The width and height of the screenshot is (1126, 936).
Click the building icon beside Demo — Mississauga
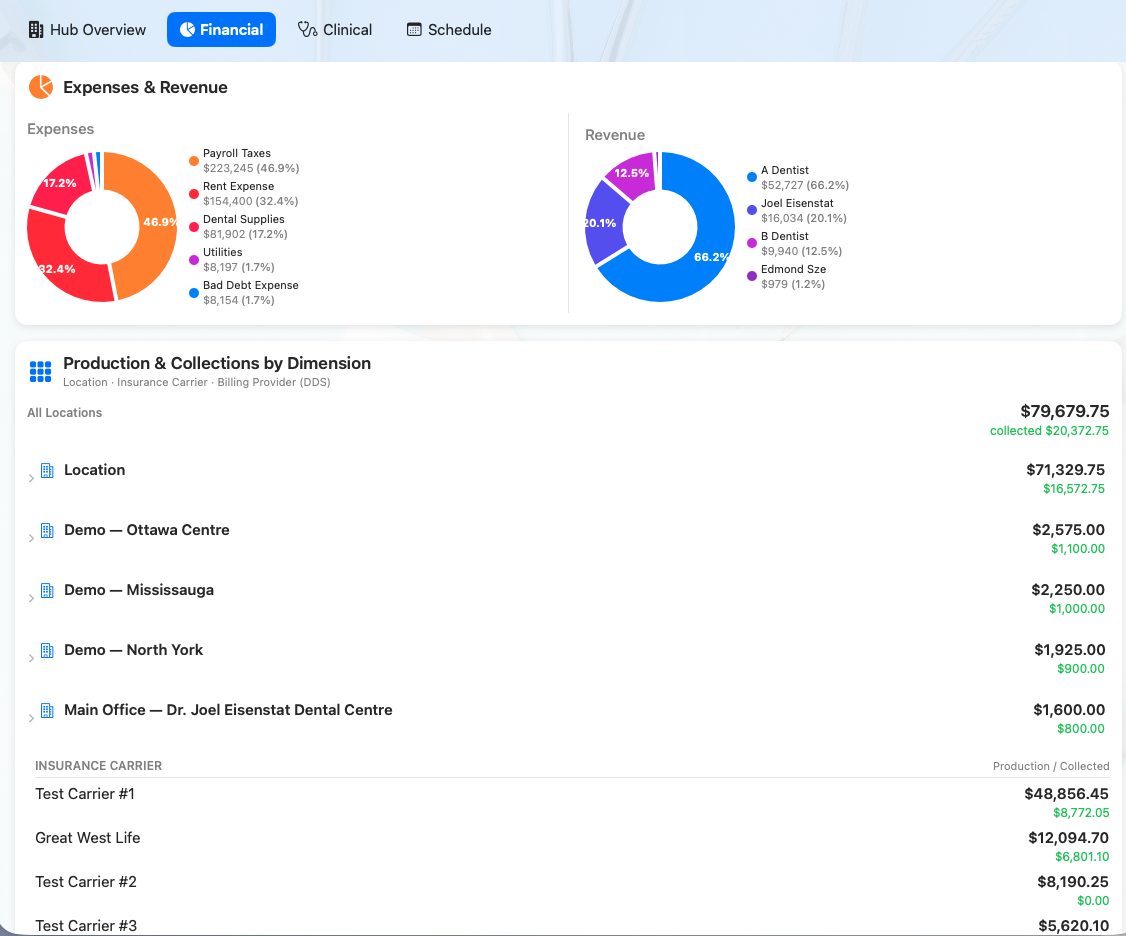(47, 590)
